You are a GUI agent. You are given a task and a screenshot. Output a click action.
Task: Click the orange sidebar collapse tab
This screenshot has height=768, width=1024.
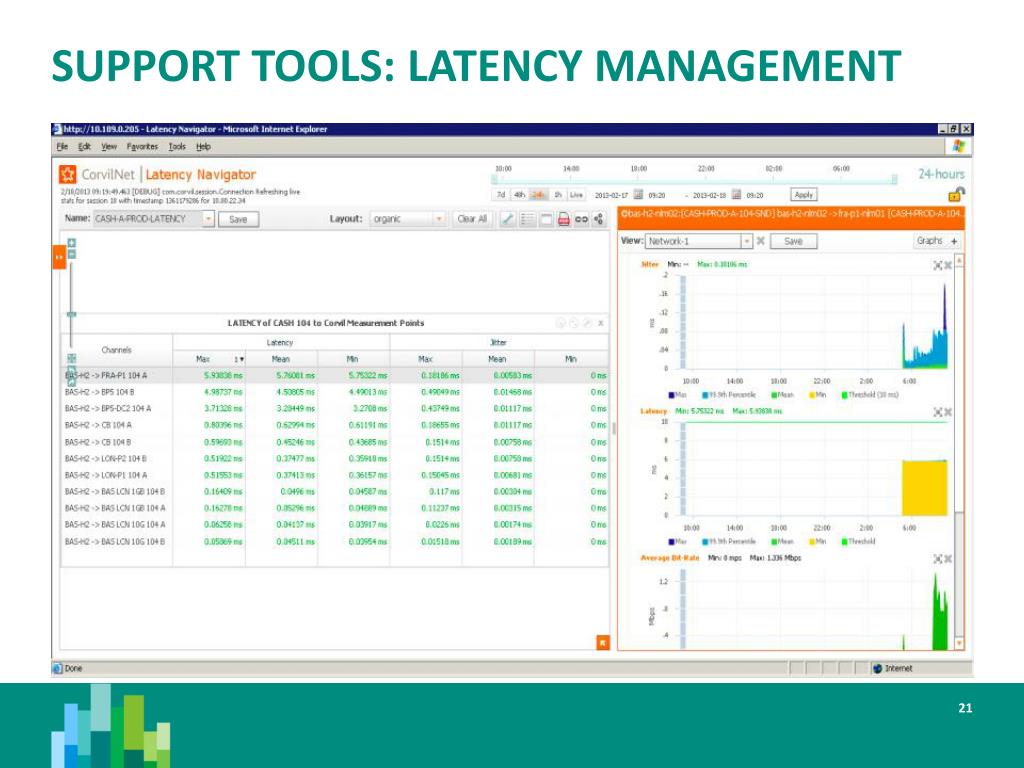59,258
